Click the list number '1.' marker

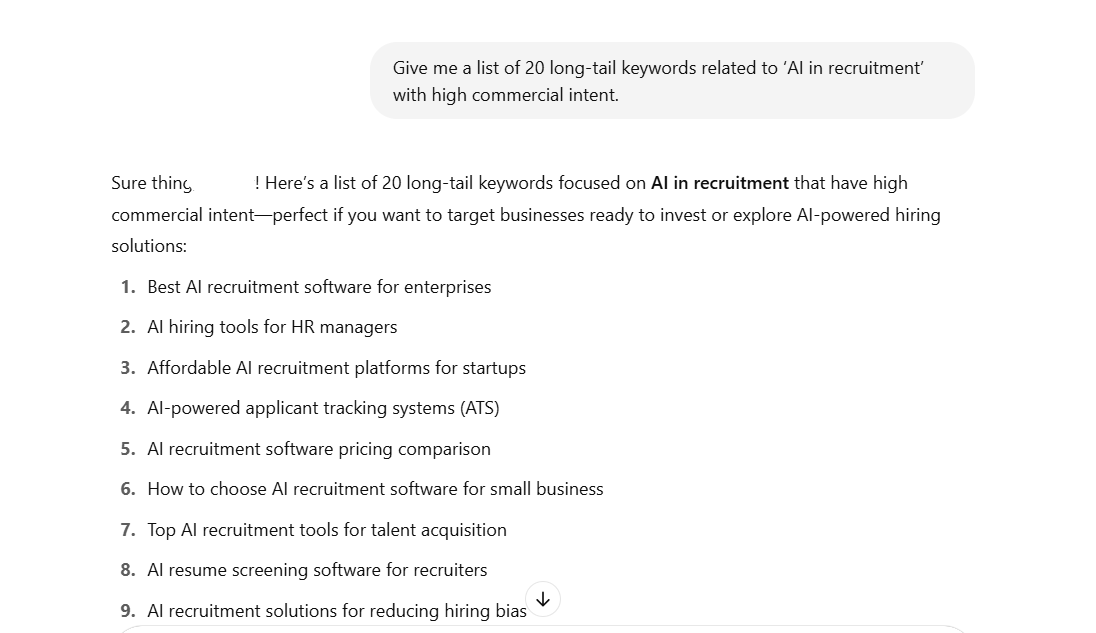128,287
